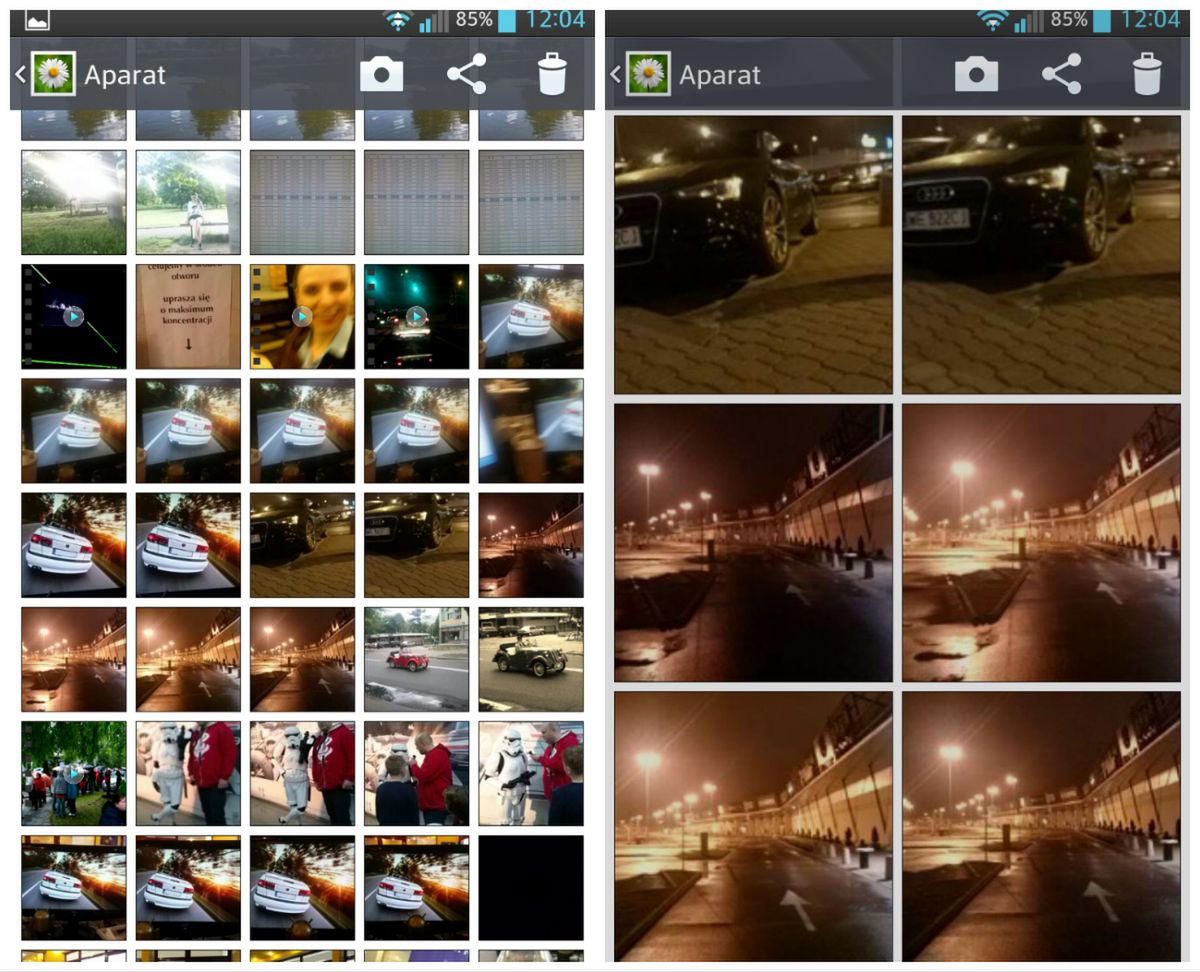This screenshot has height=972, width=1200.
Task: Play the video of the smiling woman
Action: coord(302,316)
